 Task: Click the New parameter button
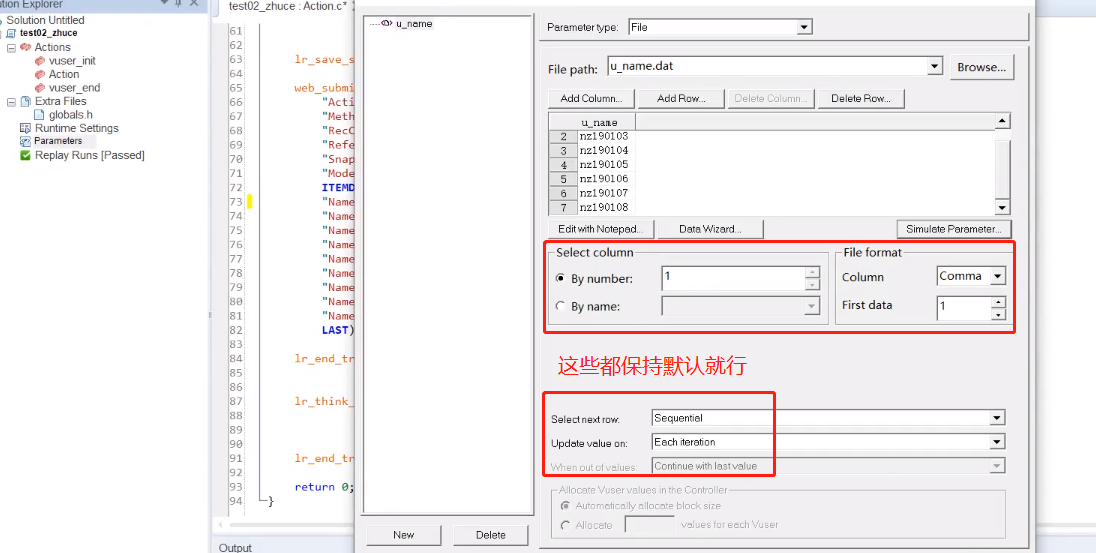(x=403, y=535)
